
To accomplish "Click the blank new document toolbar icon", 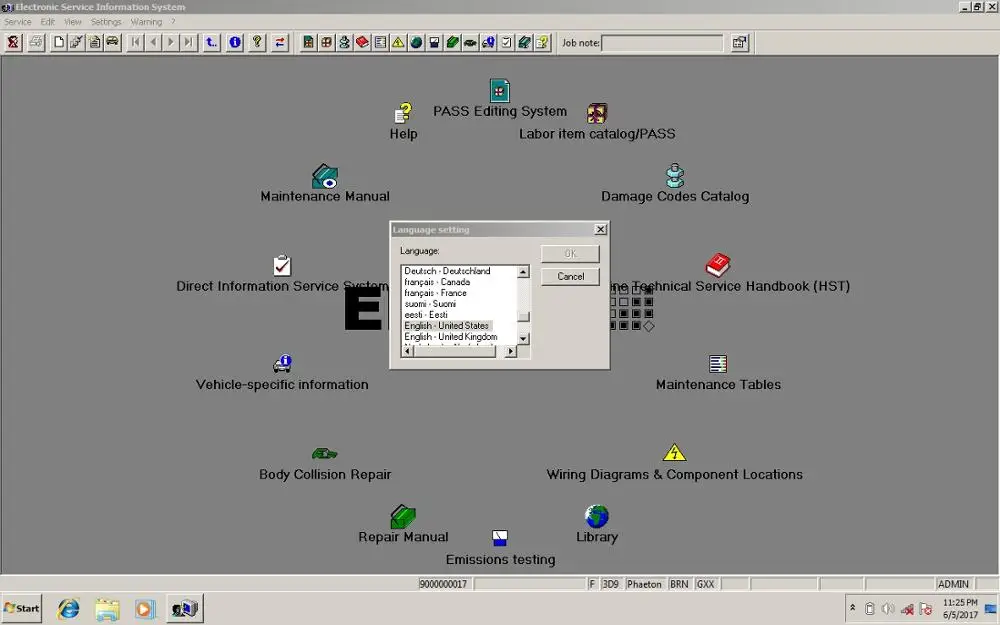I will click(59, 43).
